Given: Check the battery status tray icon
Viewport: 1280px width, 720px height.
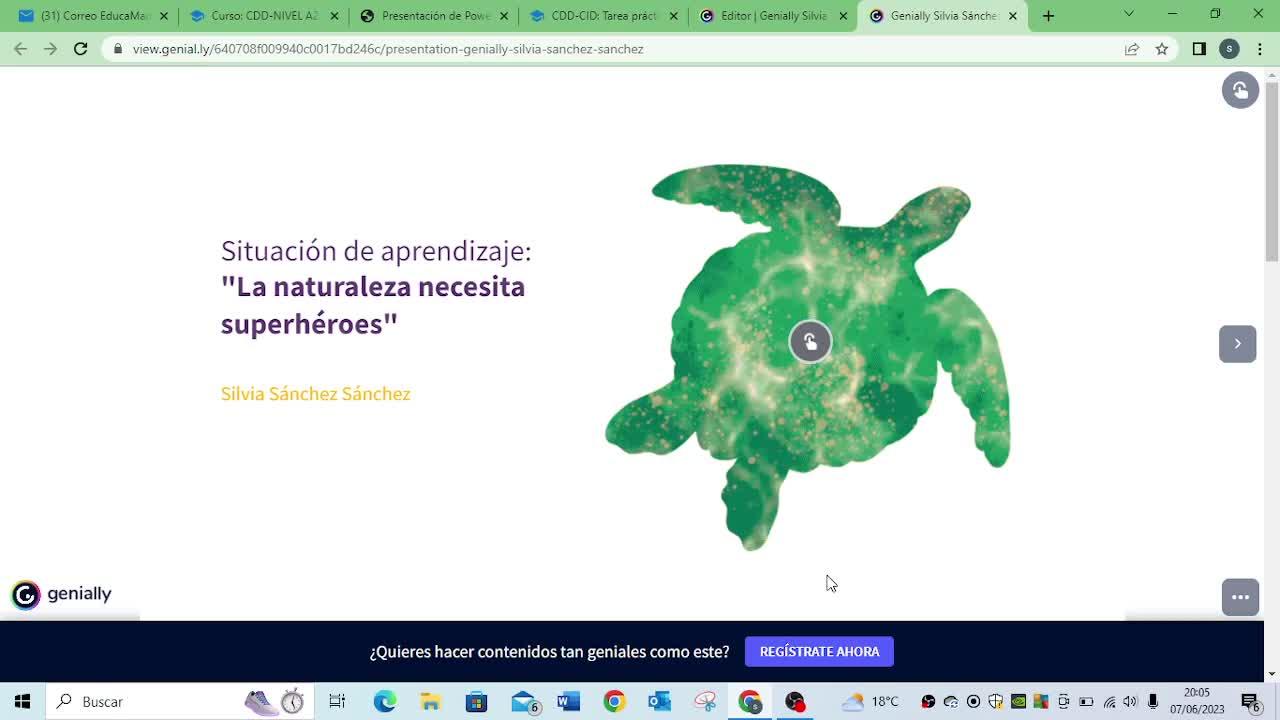Looking at the screenshot, I should [x=1086, y=702].
